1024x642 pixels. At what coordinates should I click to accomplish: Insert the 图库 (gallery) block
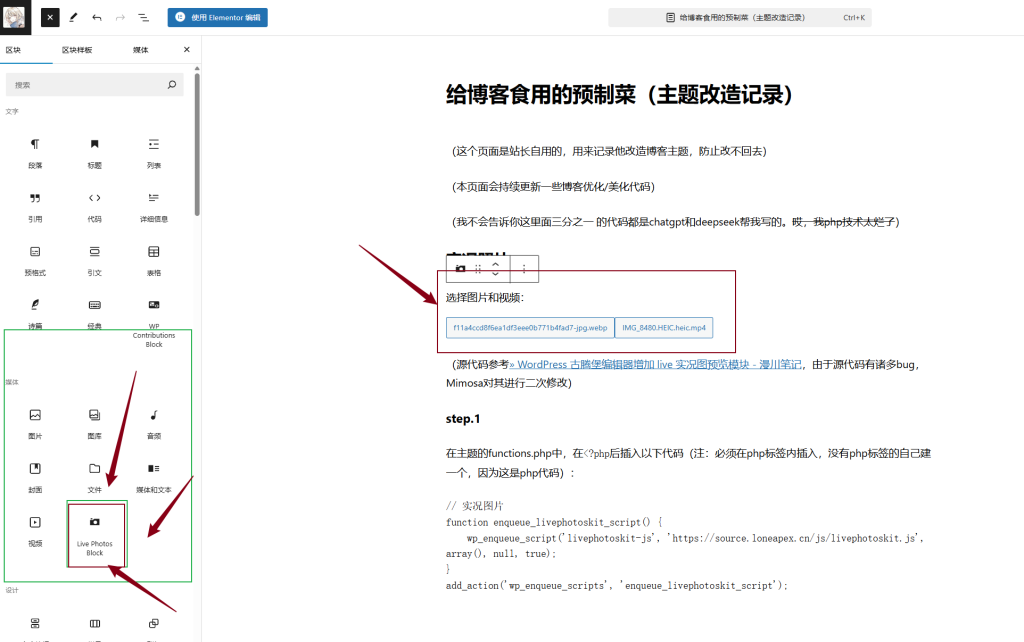94,423
